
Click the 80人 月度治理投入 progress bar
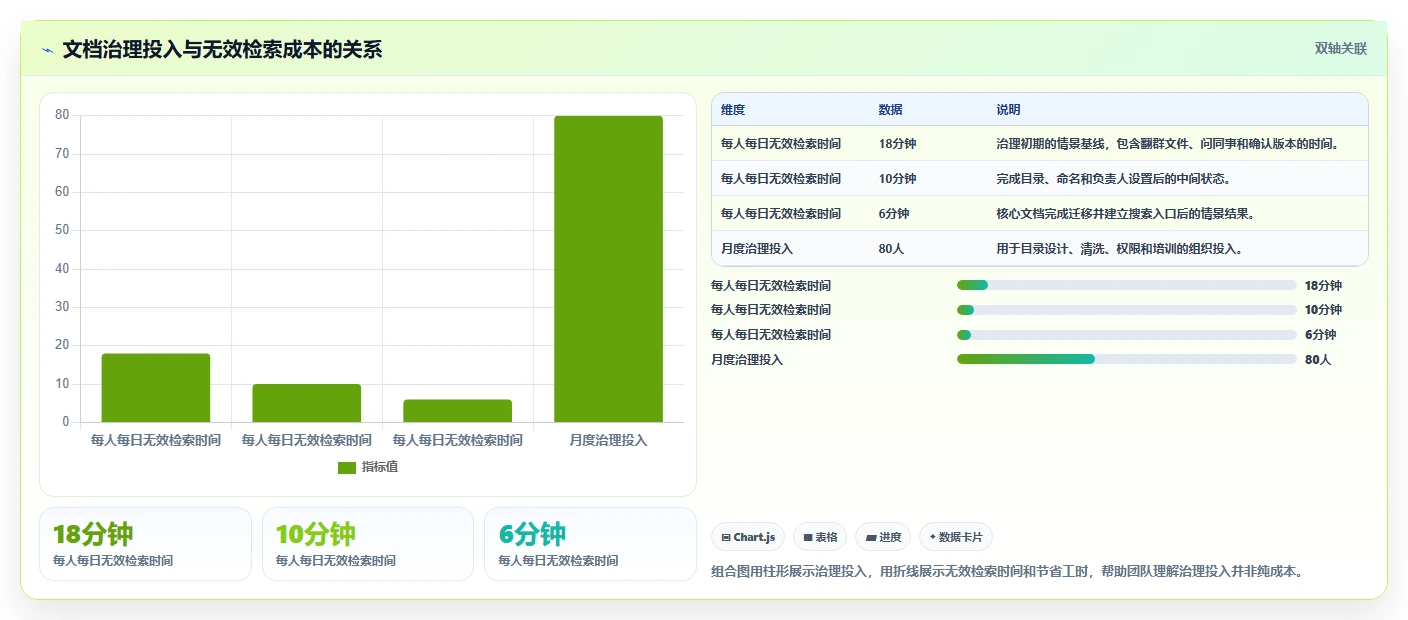click(1126, 359)
